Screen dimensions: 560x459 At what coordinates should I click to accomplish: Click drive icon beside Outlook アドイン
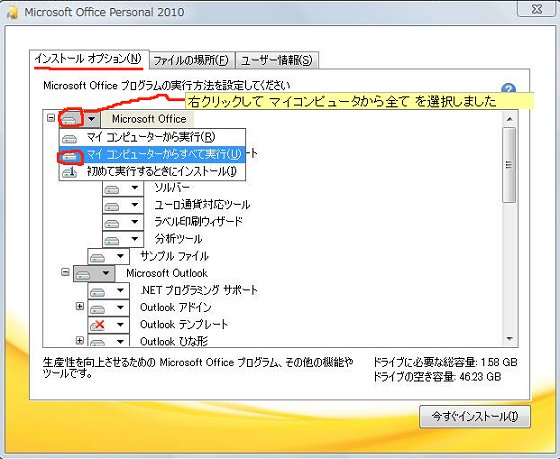click(x=98, y=308)
